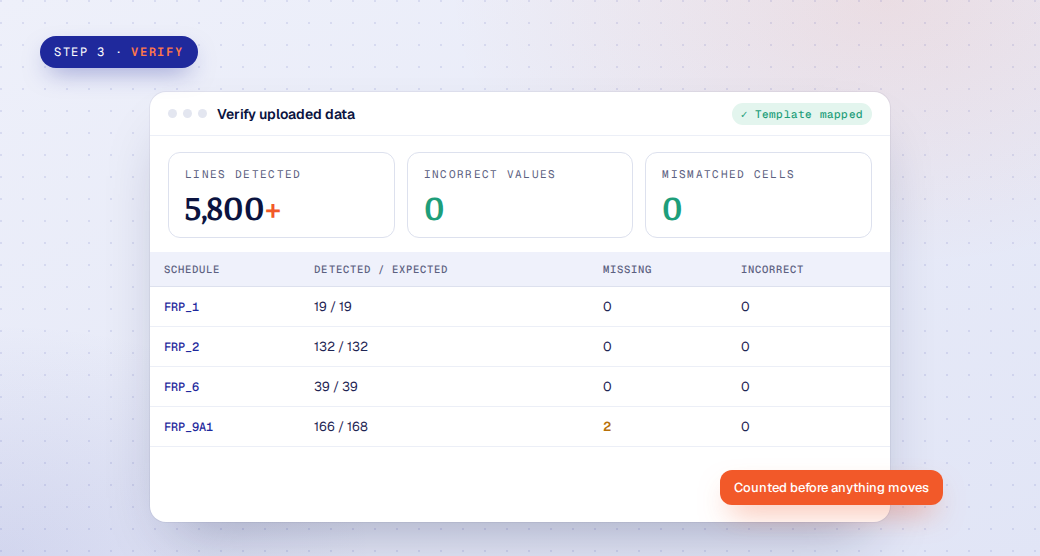Select the Verify uploaded data title
This screenshot has width=1040, height=556.
click(286, 114)
